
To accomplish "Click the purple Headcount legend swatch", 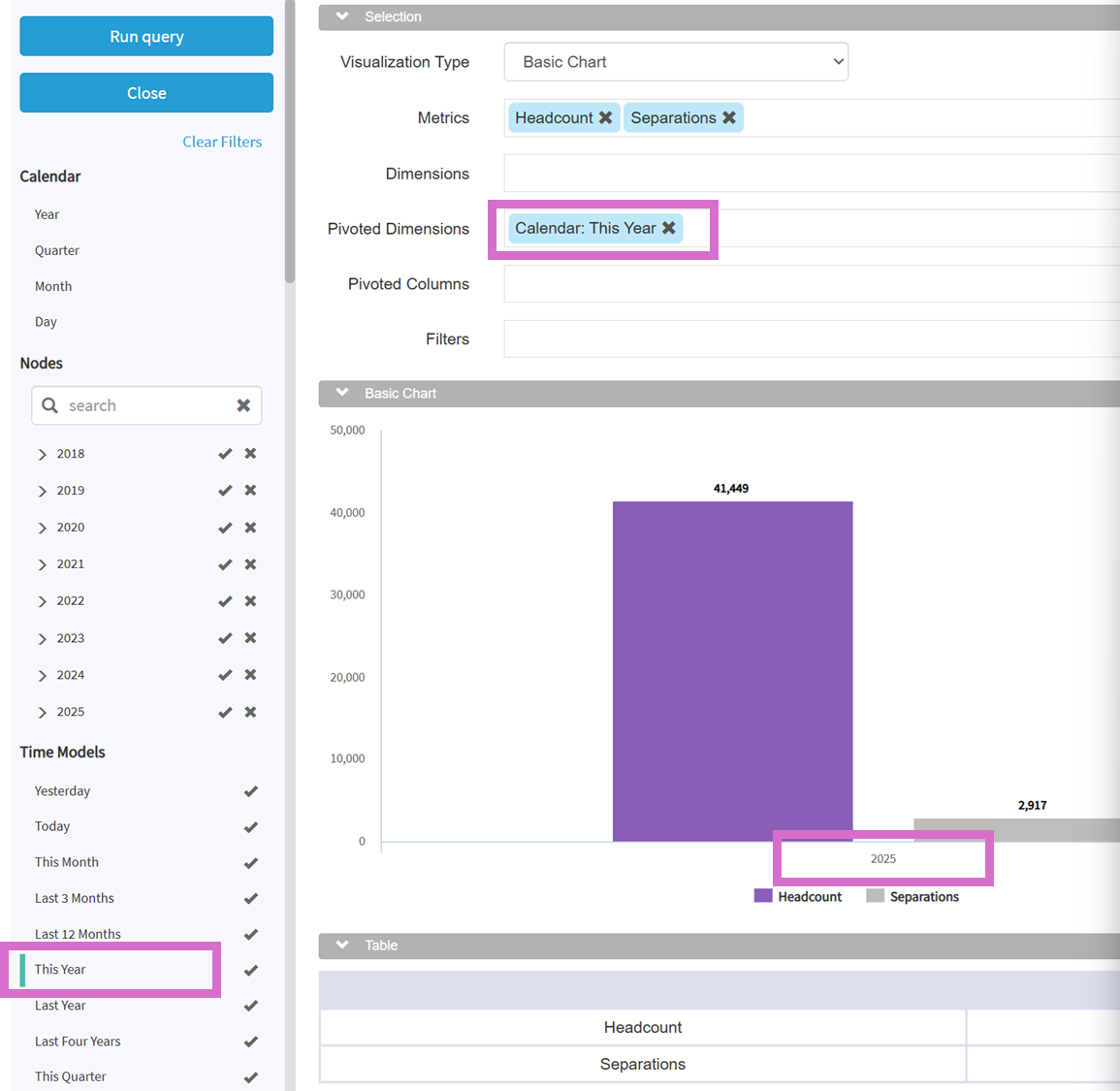I will [763, 896].
